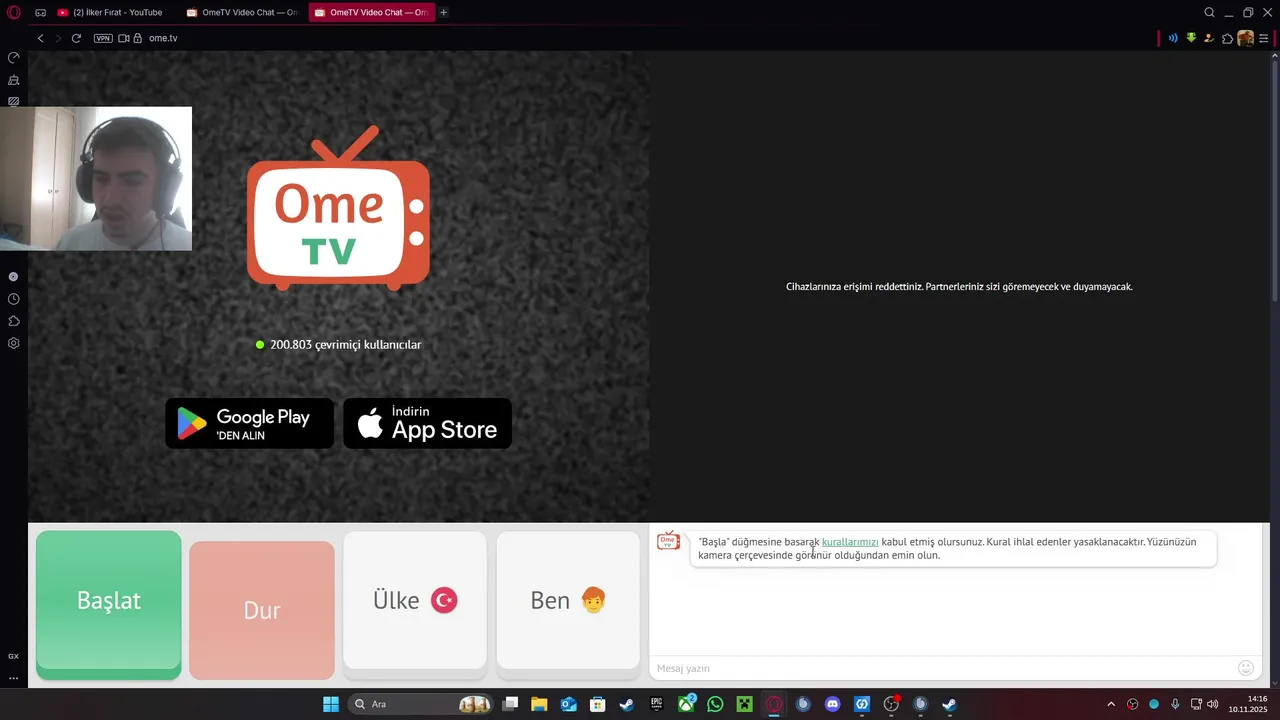The height and width of the screenshot is (720, 1280).
Task: Open the GX Corner gamepad icon
Action: pyautogui.click(x=40, y=12)
